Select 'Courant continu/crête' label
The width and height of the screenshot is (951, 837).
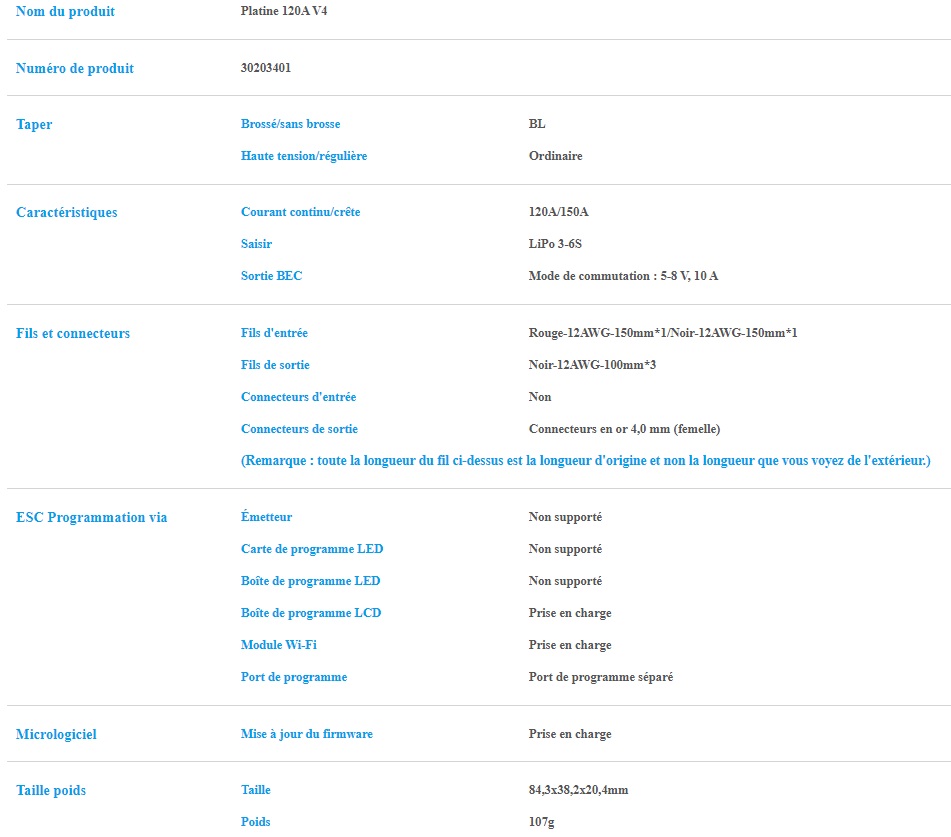click(300, 212)
